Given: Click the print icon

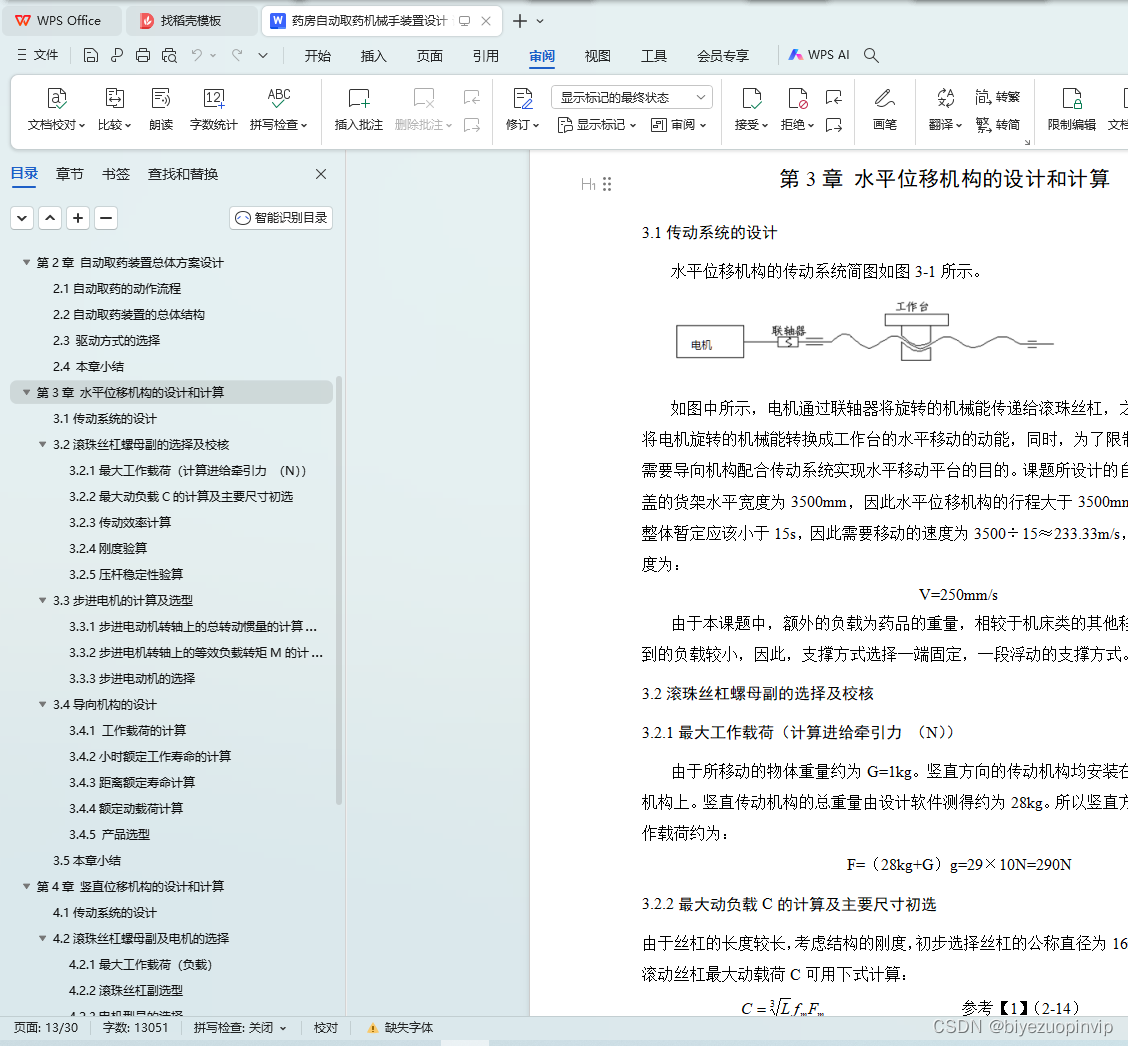Looking at the screenshot, I should click(x=143, y=55).
